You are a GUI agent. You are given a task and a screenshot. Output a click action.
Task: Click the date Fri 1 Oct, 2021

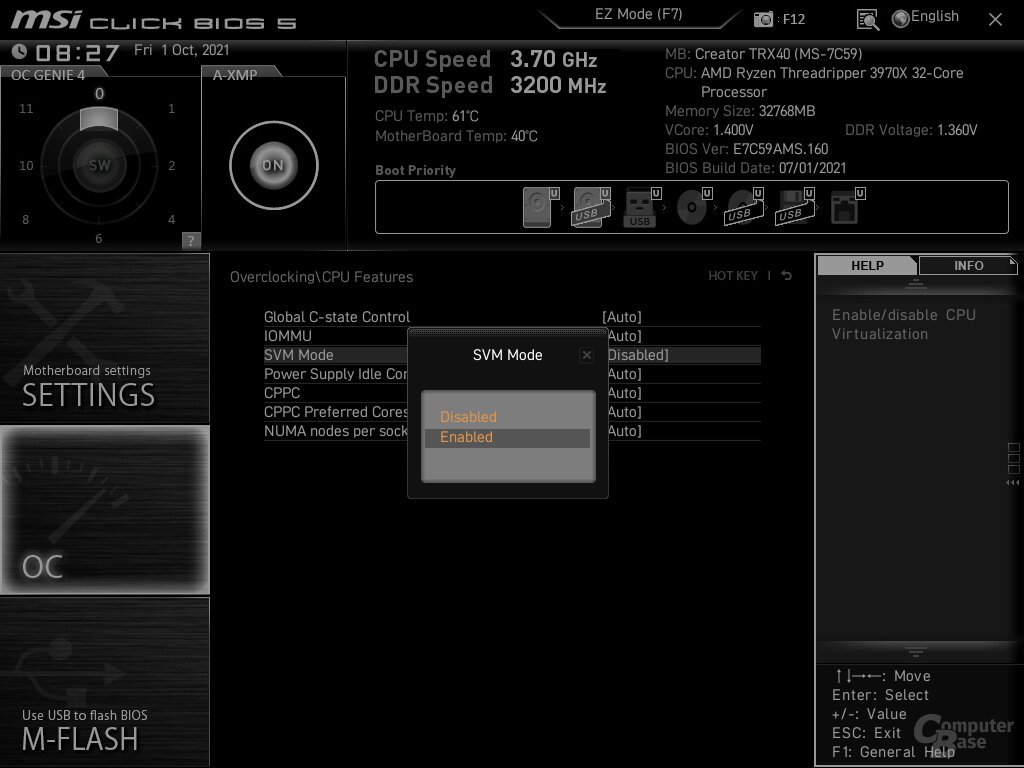point(182,50)
